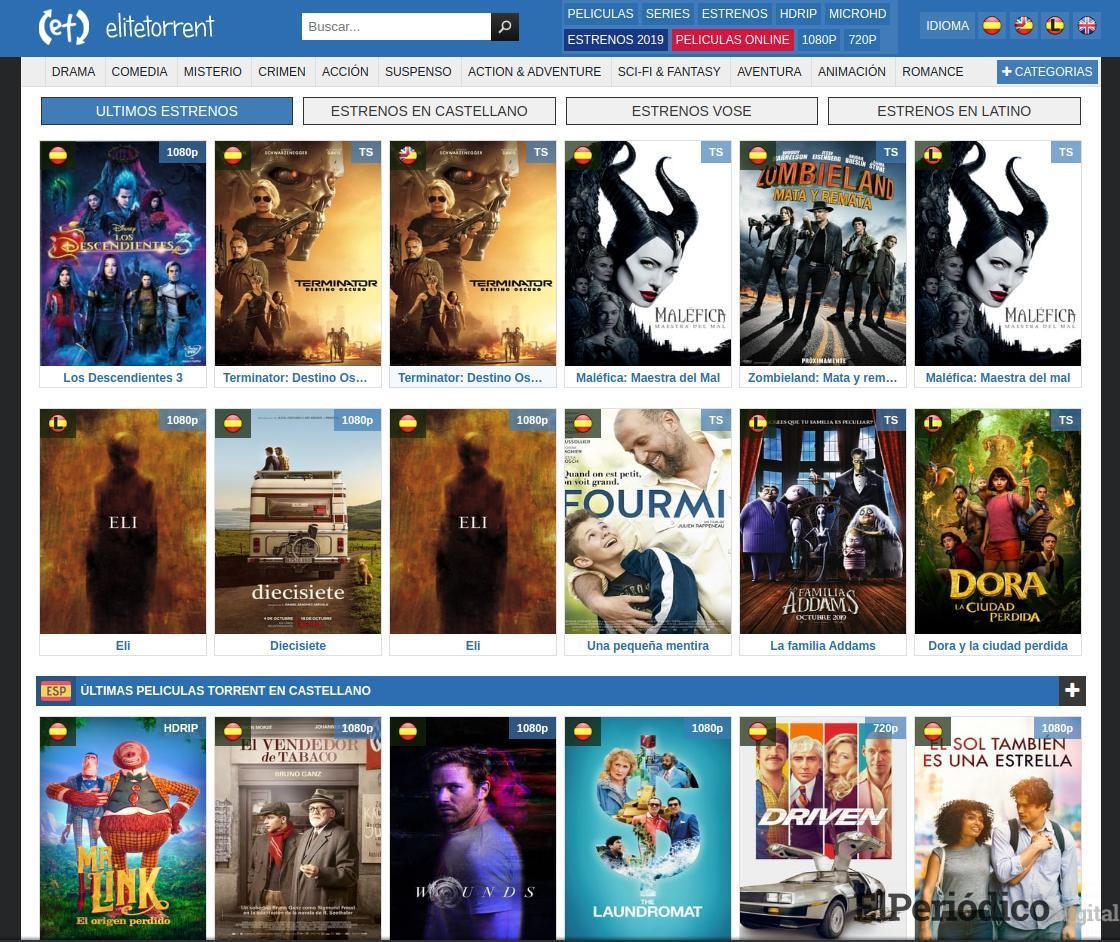The height and width of the screenshot is (942, 1120).
Task: Open Los Descendientes 3 poster
Action: point(123,254)
